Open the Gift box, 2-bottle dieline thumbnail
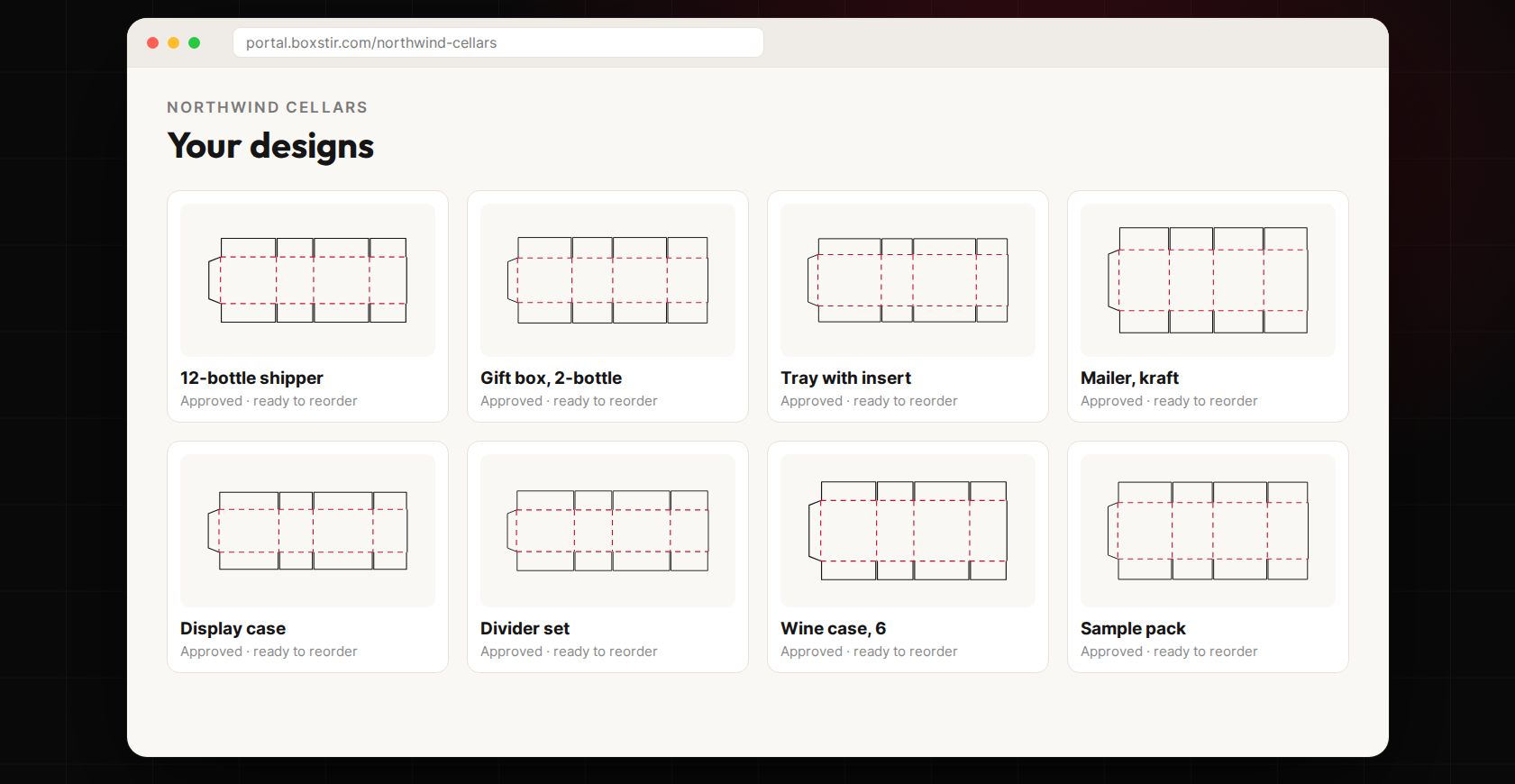 (x=607, y=280)
